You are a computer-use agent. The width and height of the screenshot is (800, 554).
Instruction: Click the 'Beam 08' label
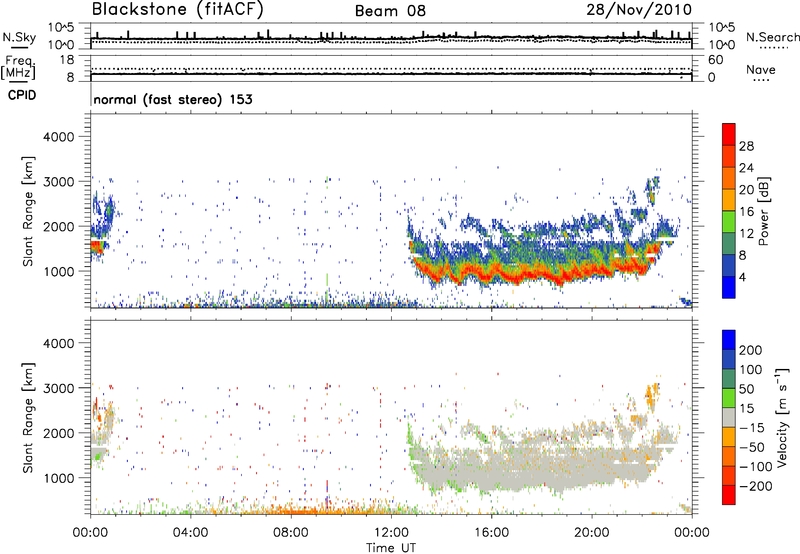pos(390,11)
